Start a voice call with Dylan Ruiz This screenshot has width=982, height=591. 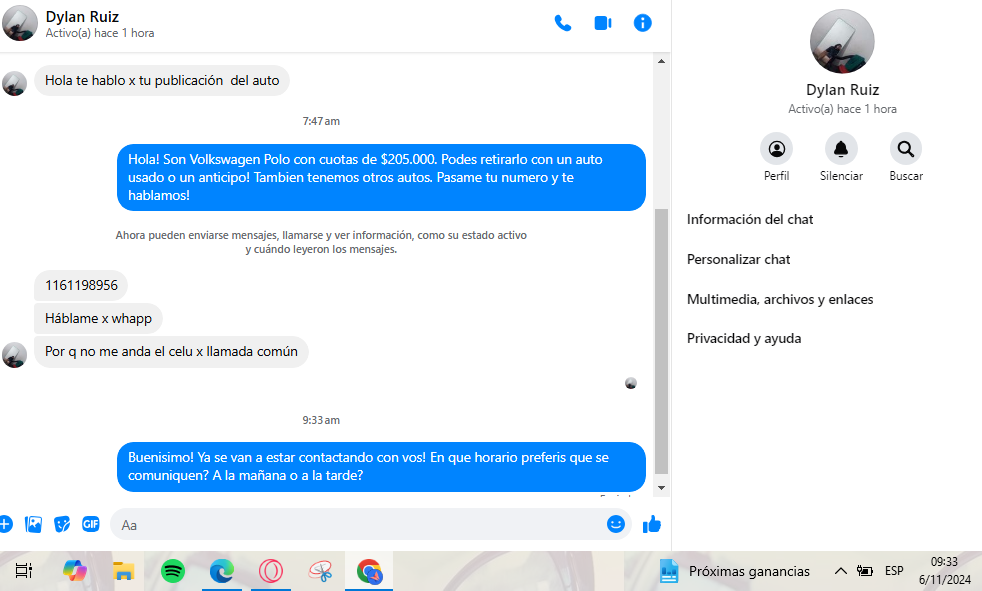[562, 23]
